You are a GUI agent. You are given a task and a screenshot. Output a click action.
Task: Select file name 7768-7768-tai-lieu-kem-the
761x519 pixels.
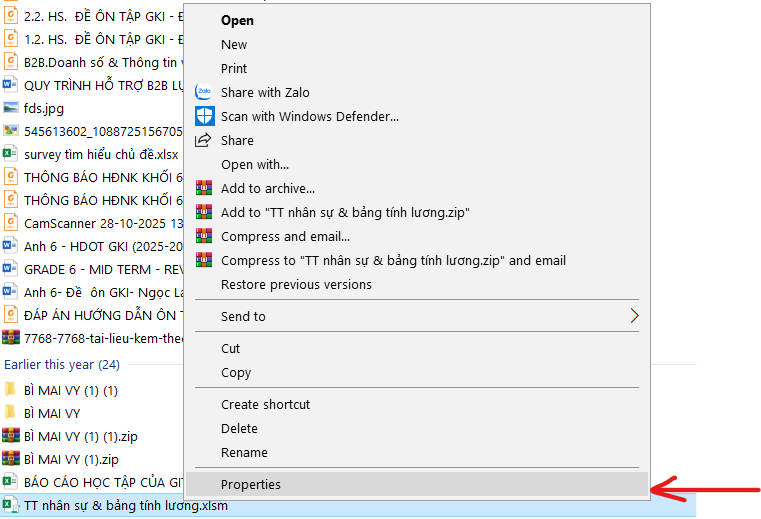(103, 338)
